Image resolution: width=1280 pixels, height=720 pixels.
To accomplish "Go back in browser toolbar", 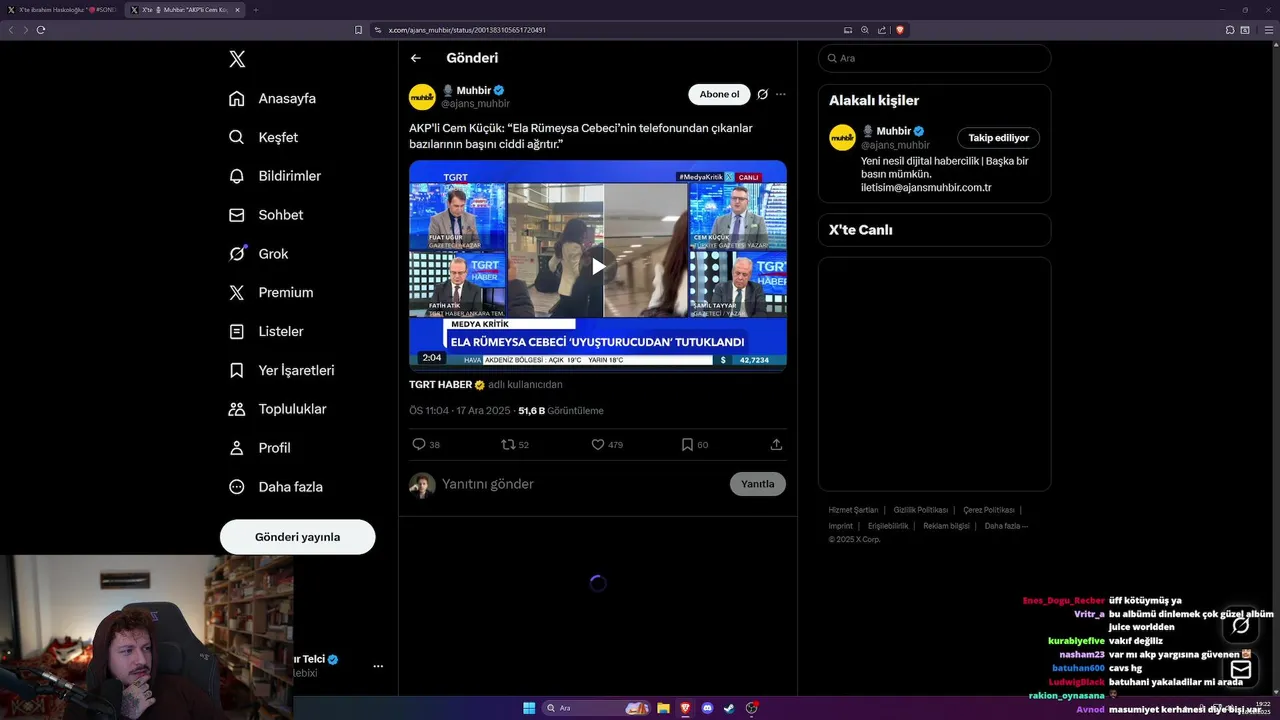I will [11, 30].
